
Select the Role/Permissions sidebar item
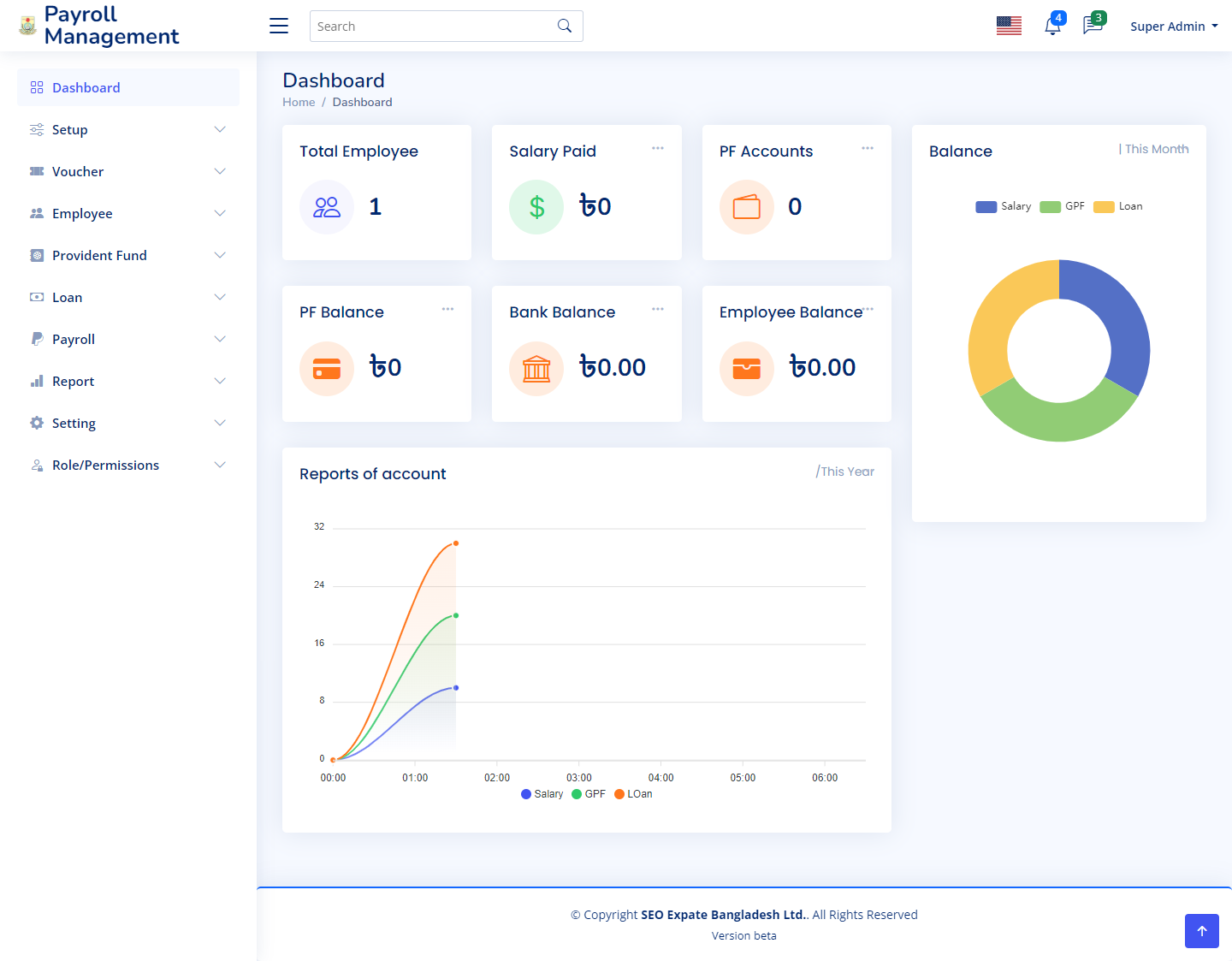coord(128,465)
